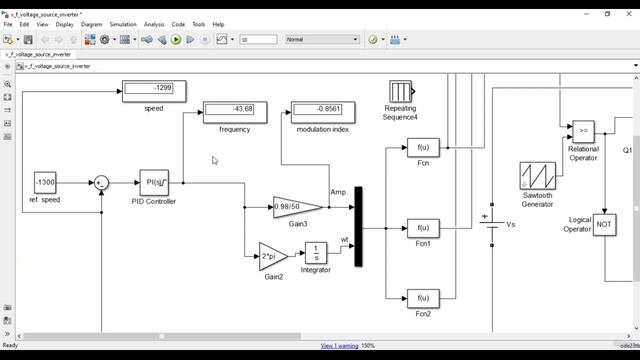This screenshot has height=360, width=640.
Task: Expand the palette using the double chevron
Action: pos(7,334)
